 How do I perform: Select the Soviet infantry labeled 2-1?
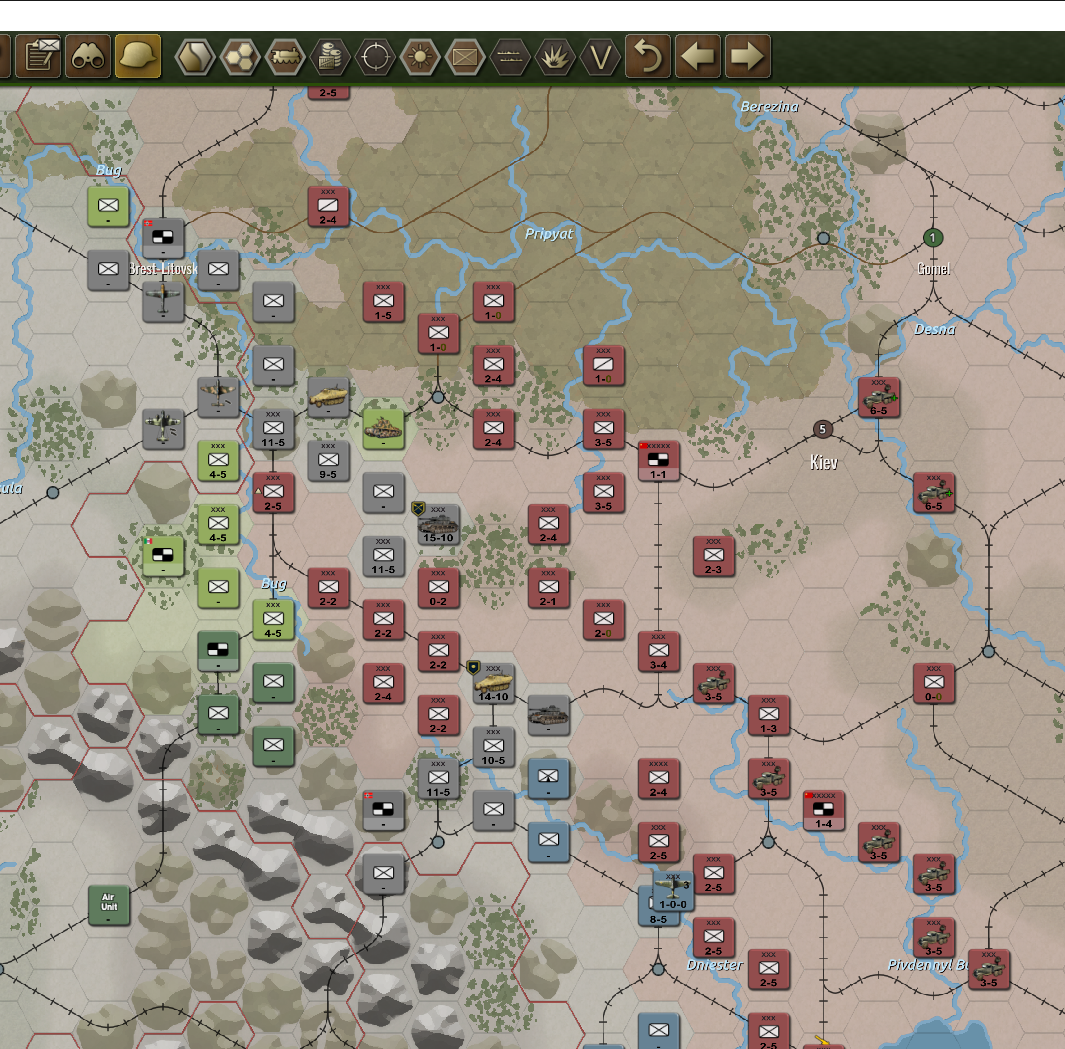pos(548,587)
